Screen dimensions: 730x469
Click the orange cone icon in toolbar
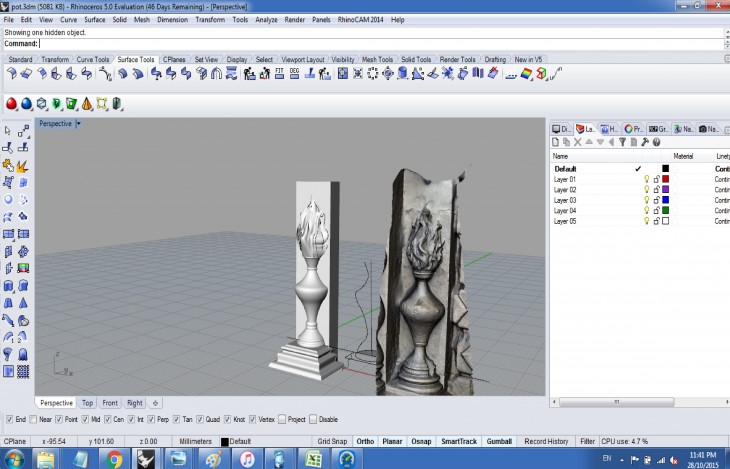pyautogui.click(x=87, y=103)
